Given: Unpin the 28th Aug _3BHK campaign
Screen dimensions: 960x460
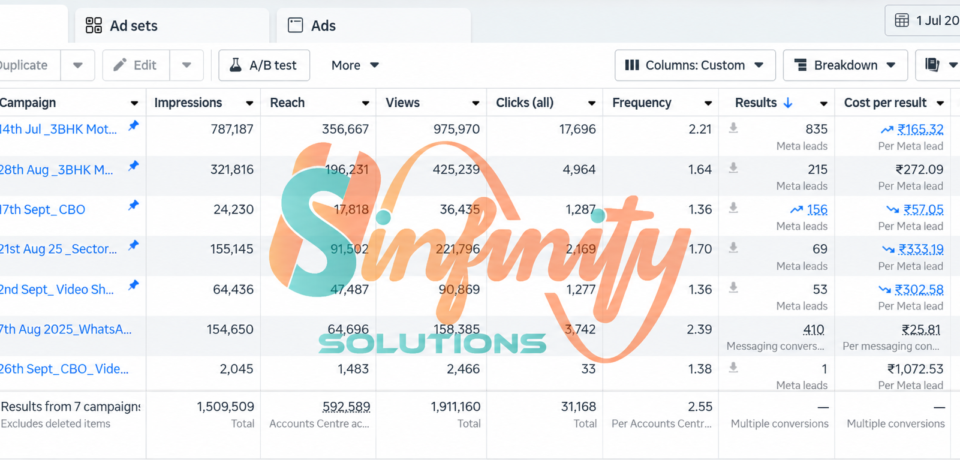Looking at the screenshot, I should tap(133, 166).
